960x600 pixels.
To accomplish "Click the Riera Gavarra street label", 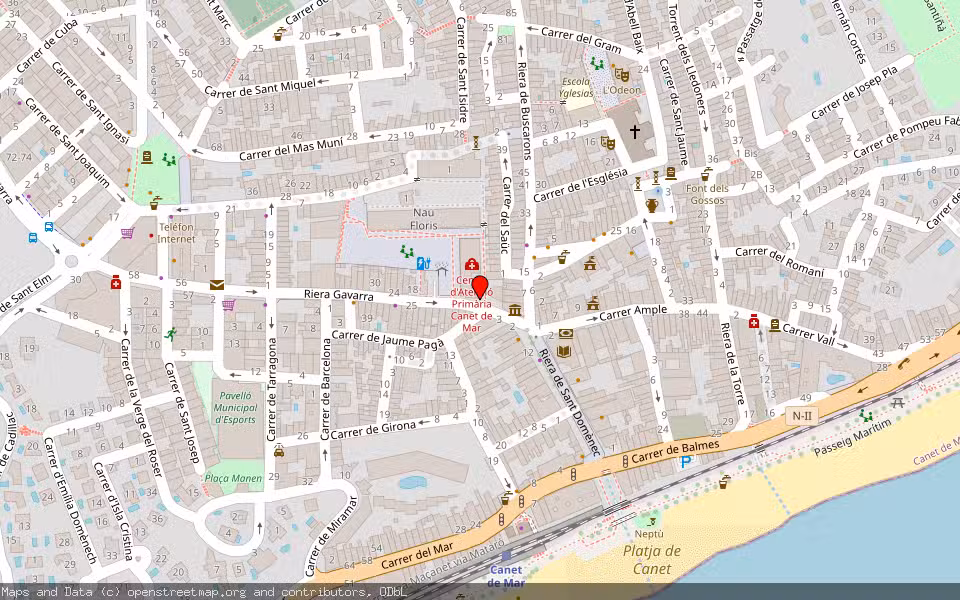I will pos(339,295).
